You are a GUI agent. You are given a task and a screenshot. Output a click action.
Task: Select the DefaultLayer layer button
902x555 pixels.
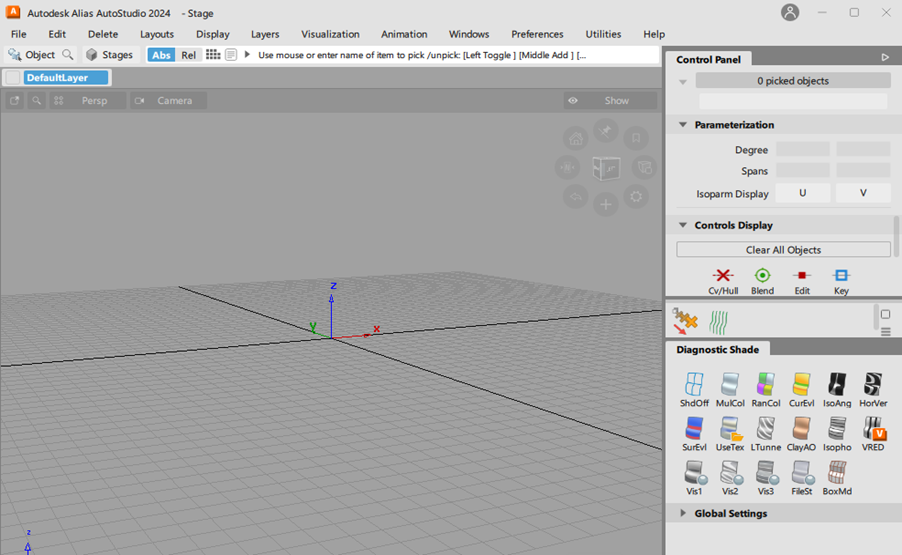(66, 78)
